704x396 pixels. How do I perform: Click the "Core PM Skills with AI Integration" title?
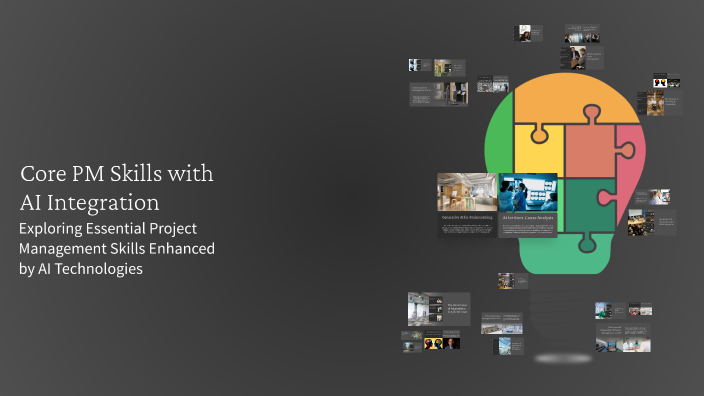[x=117, y=188]
